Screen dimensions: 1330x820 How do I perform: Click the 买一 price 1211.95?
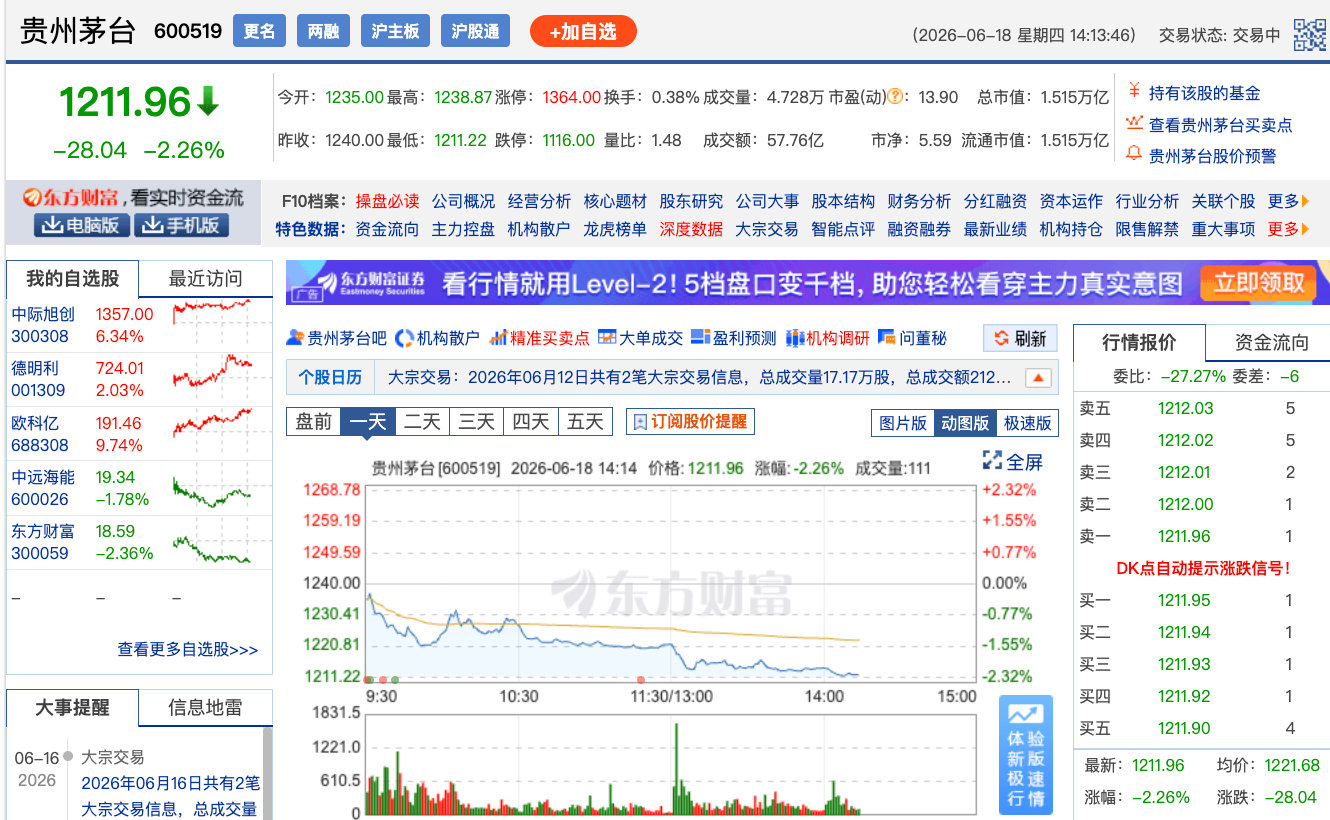1184,600
